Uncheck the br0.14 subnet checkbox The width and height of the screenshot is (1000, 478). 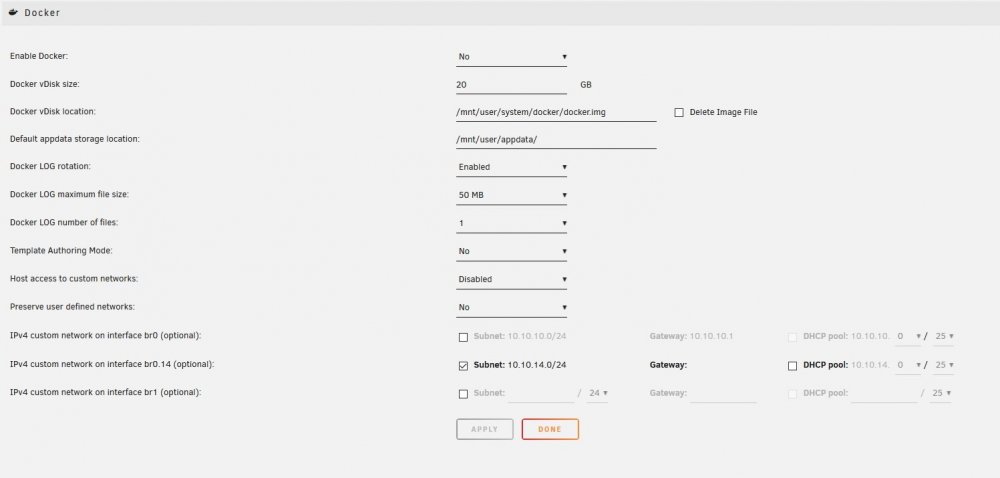coord(464,366)
